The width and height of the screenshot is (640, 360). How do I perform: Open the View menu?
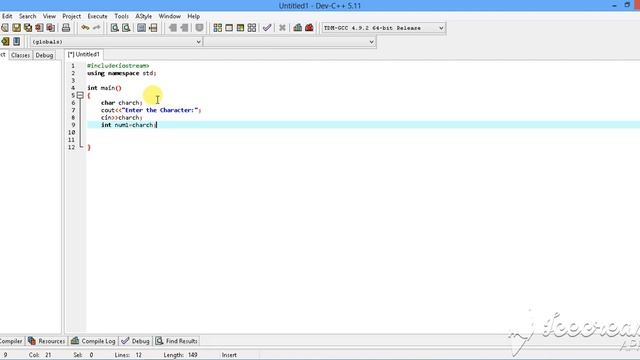coord(49,16)
